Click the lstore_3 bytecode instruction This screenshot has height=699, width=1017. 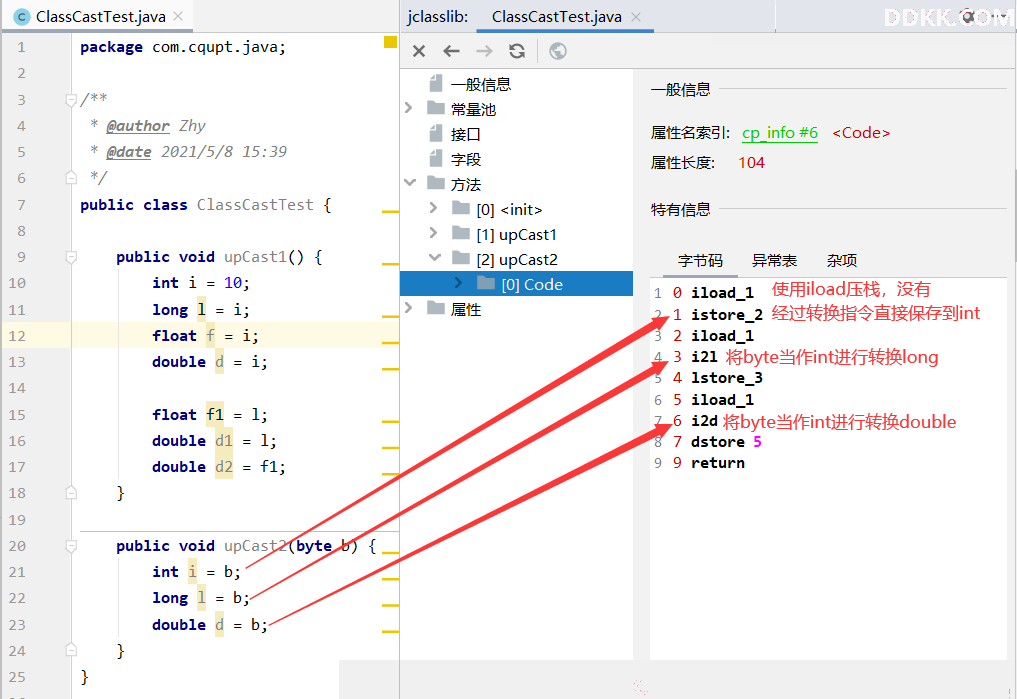[x=726, y=378]
